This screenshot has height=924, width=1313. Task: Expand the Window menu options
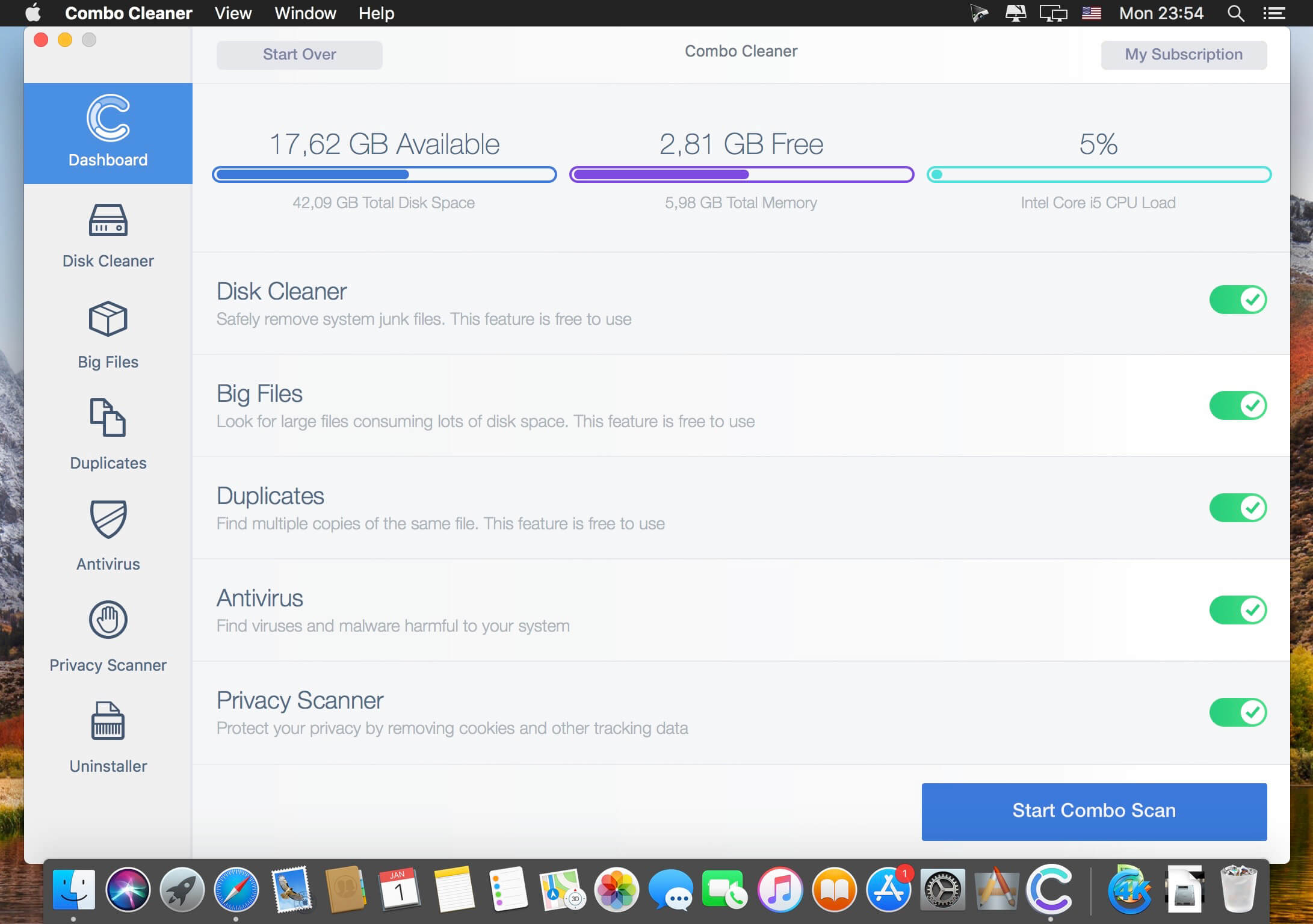pyautogui.click(x=305, y=13)
